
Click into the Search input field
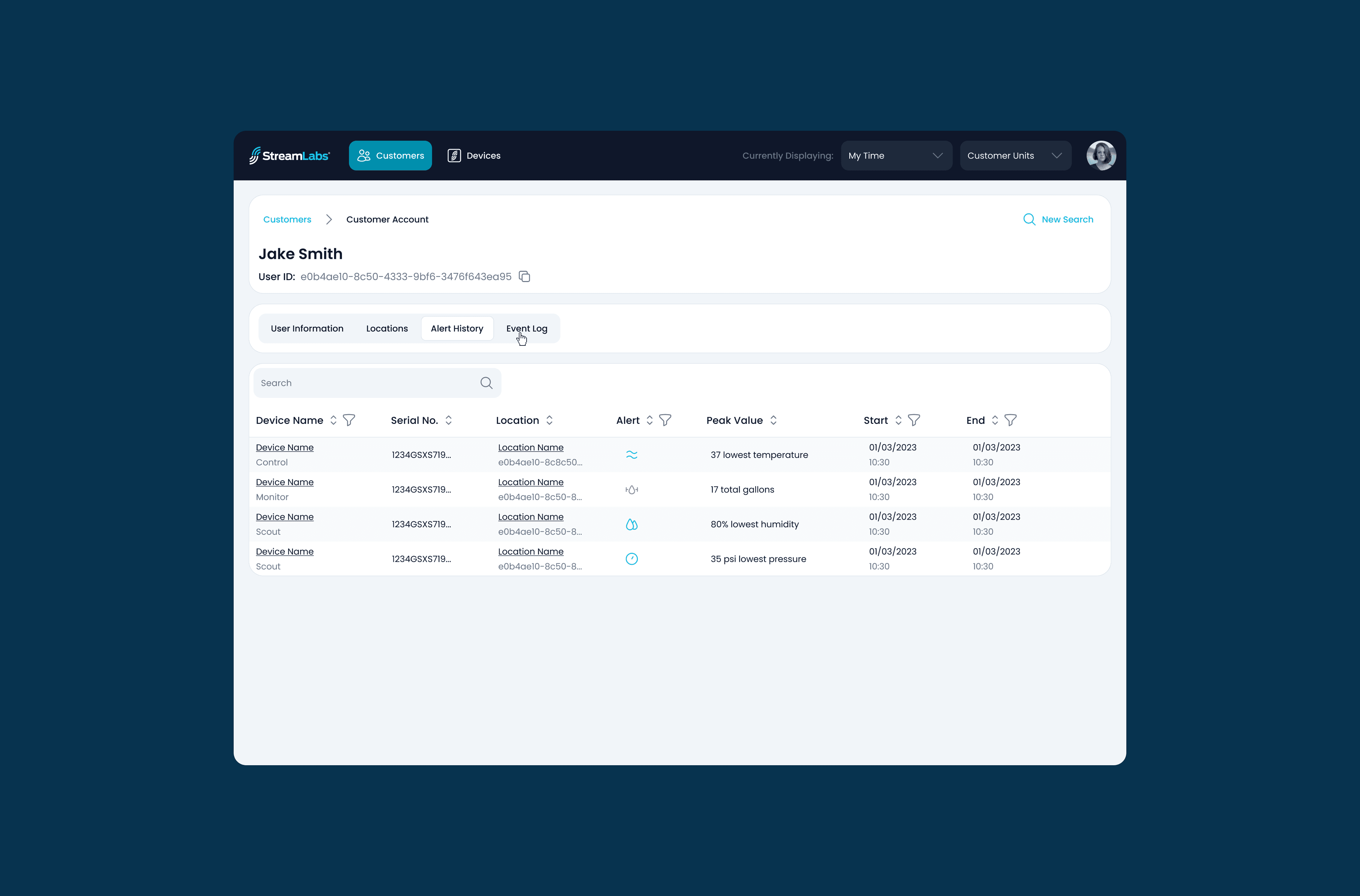pos(366,383)
